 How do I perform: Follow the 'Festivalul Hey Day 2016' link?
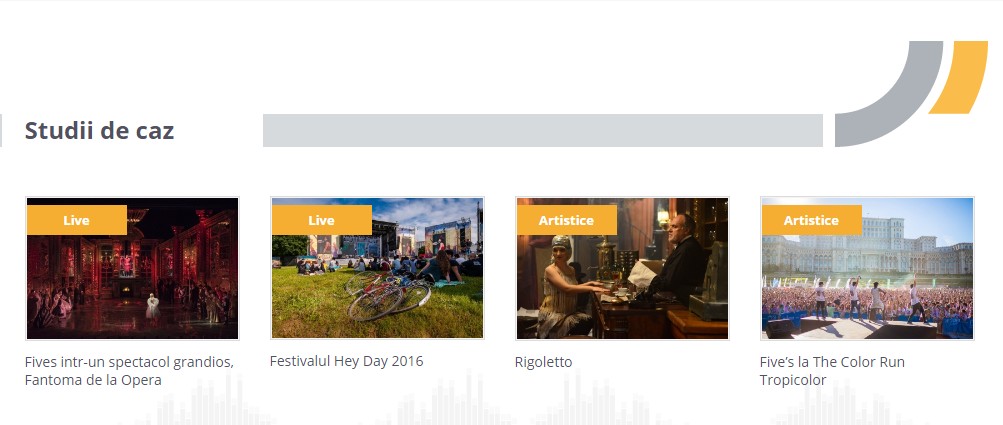pos(346,361)
